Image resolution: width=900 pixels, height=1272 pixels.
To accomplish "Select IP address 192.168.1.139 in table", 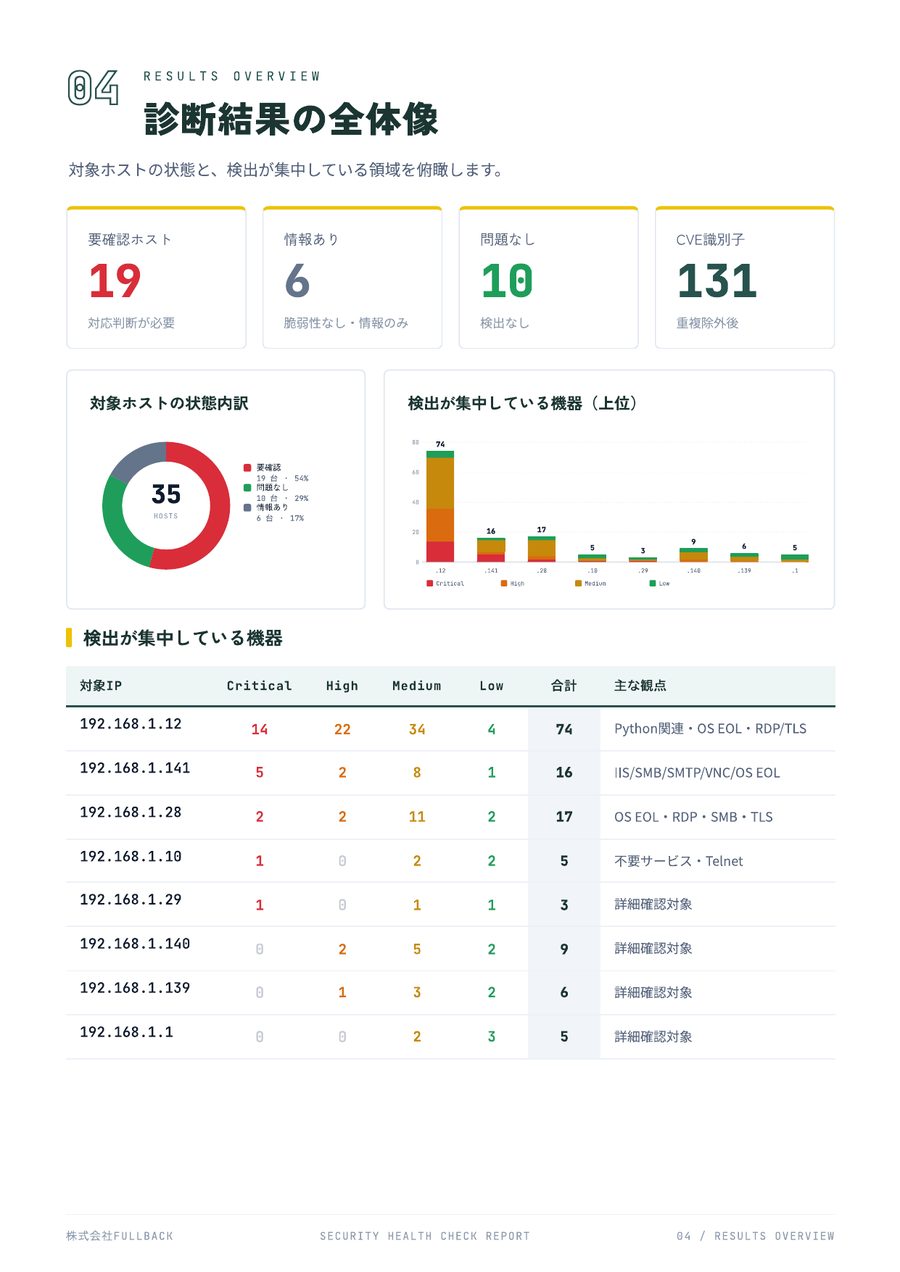I will click(135, 988).
